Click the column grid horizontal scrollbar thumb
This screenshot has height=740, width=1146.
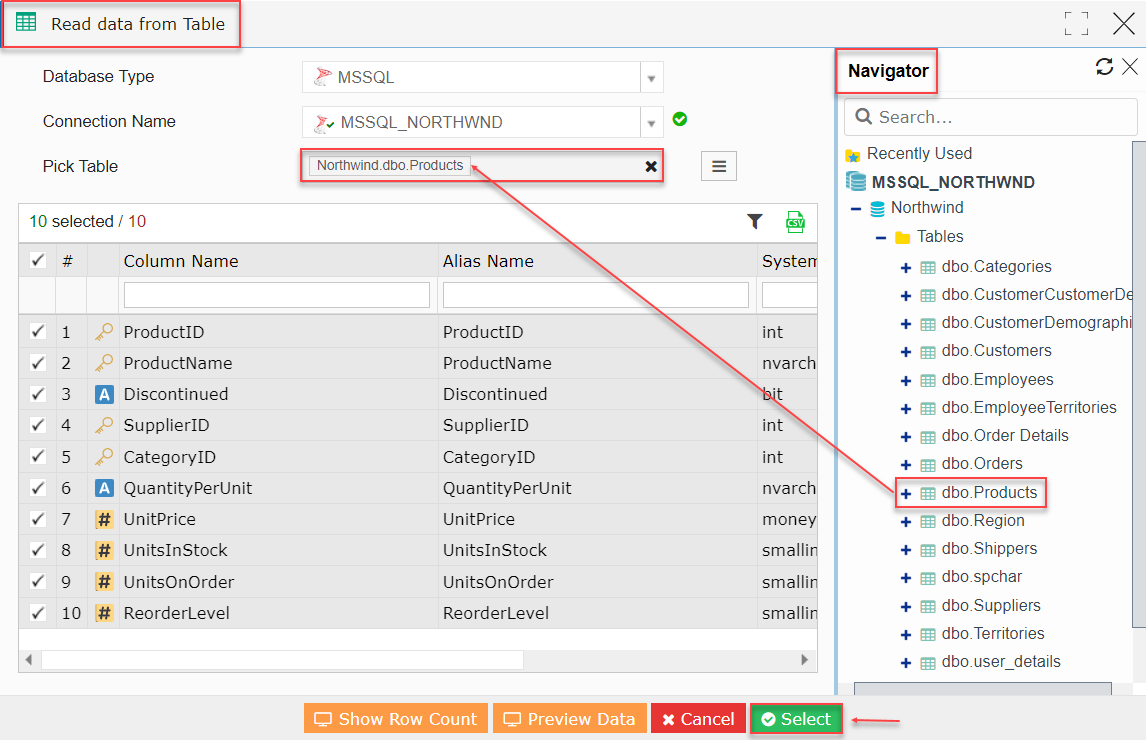coord(282,660)
